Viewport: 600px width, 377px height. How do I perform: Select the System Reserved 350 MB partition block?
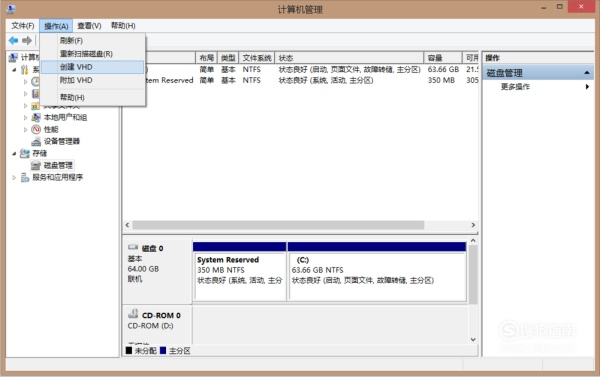(240, 272)
